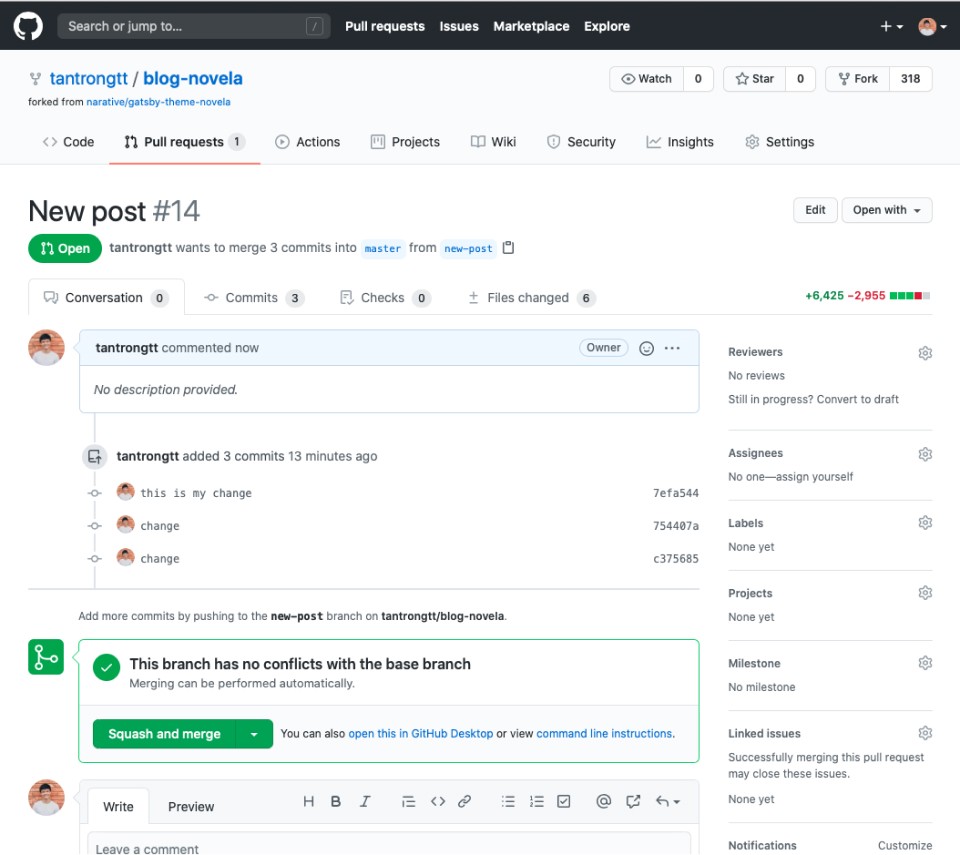Open the Actions tab
Screen dimensions: 960x855
[307, 142]
